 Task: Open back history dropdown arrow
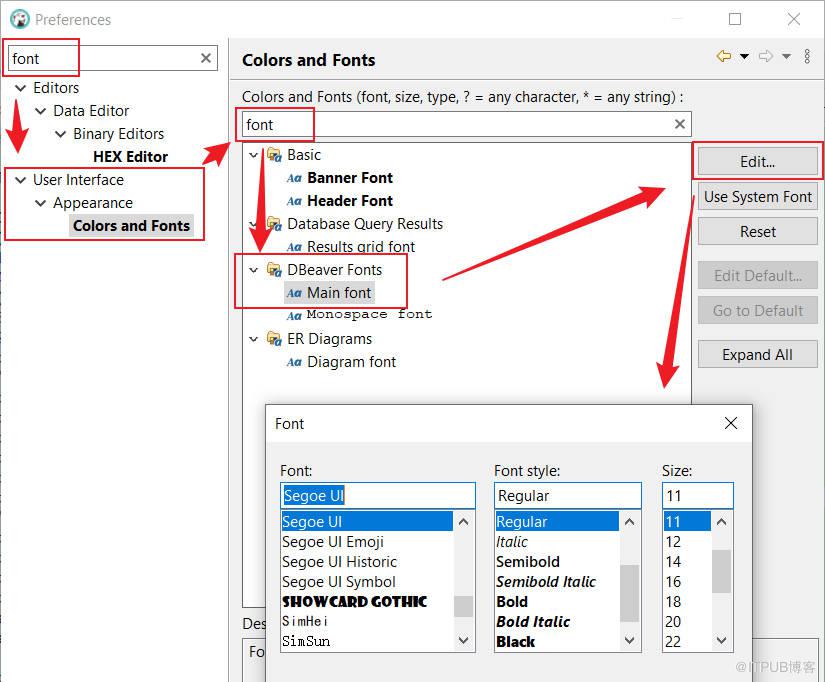(744, 57)
